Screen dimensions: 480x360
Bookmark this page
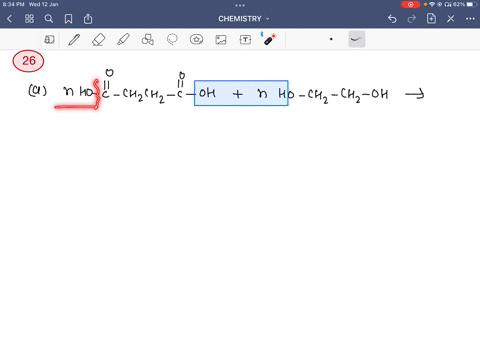pos(68,19)
